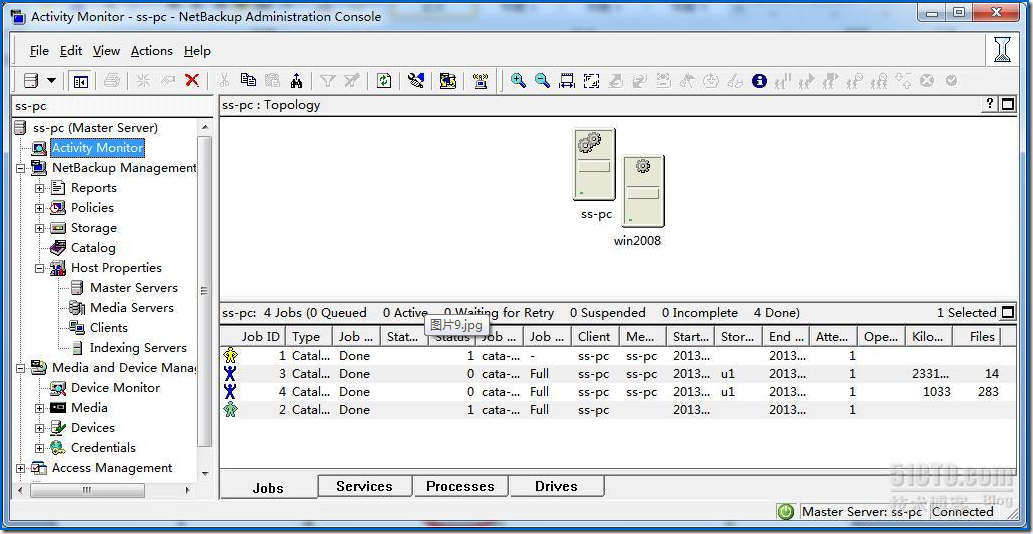Screen dimensions: 1033x534
Task: Expand the Access Management tree node
Action: tap(20, 469)
